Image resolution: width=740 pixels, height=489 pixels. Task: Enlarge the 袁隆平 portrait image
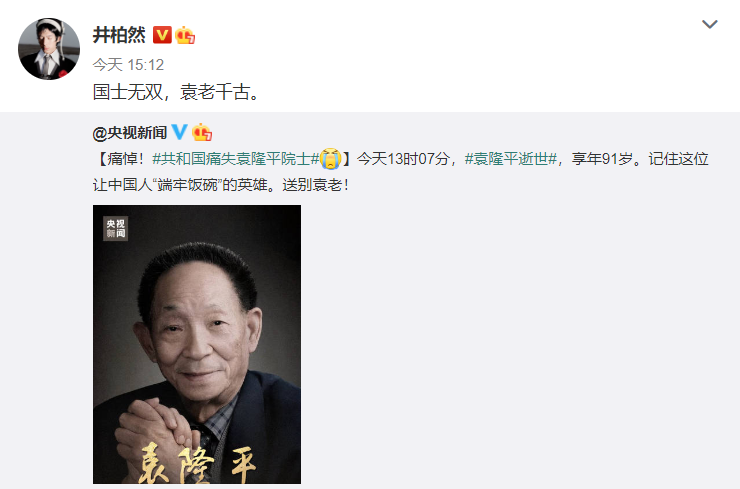coord(197,344)
